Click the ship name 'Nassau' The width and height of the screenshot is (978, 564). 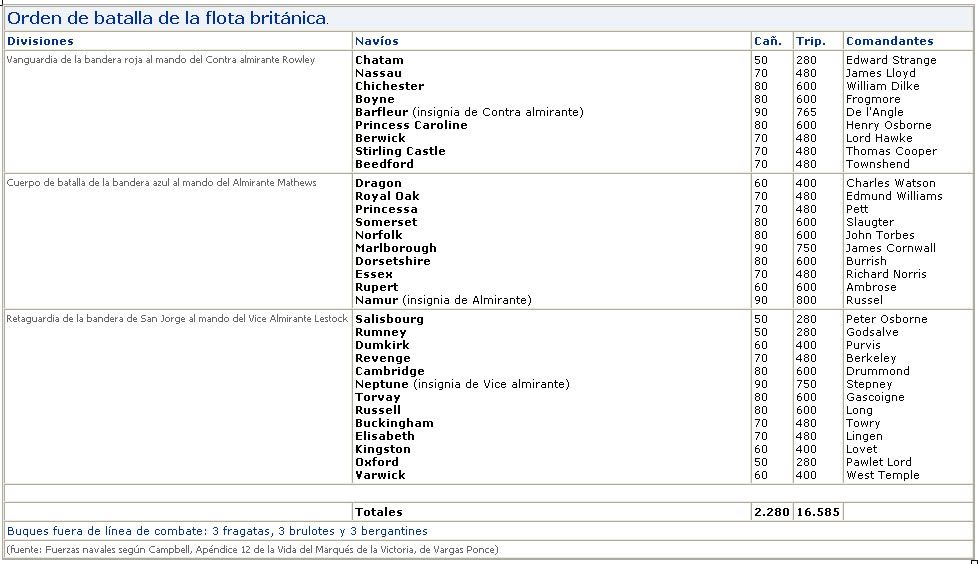click(x=378, y=73)
